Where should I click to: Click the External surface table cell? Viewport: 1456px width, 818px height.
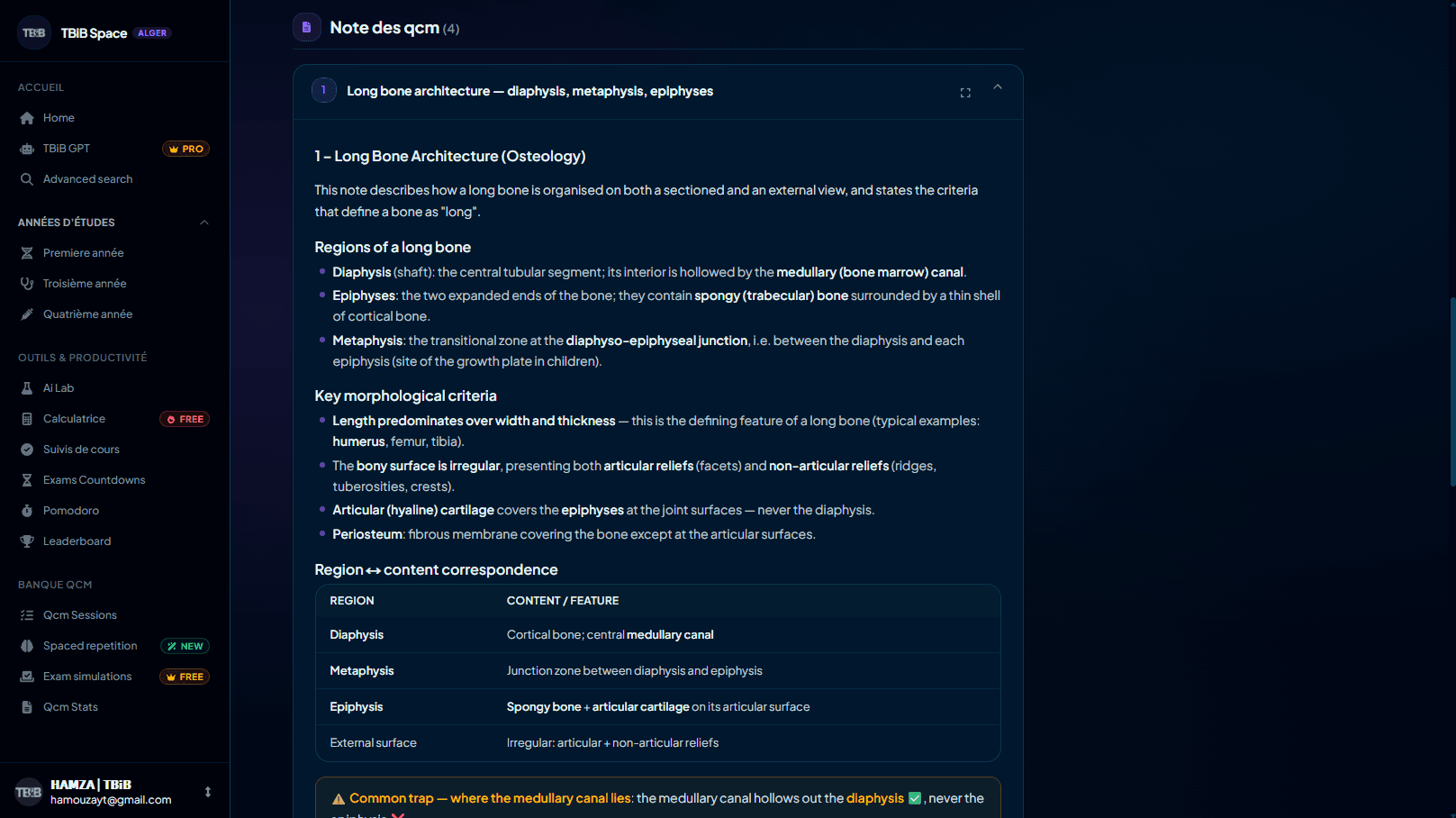point(373,743)
